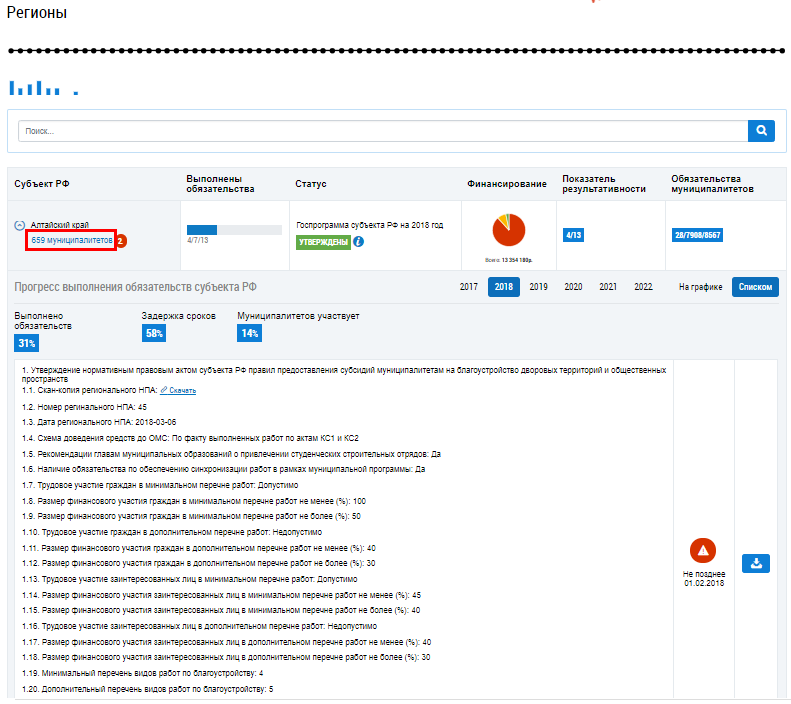The height and width of the screenshot is (704, 791).
Task: Click the green УТВЕРЖДЕНЫ status badge
Action: [x=323, y=242]
